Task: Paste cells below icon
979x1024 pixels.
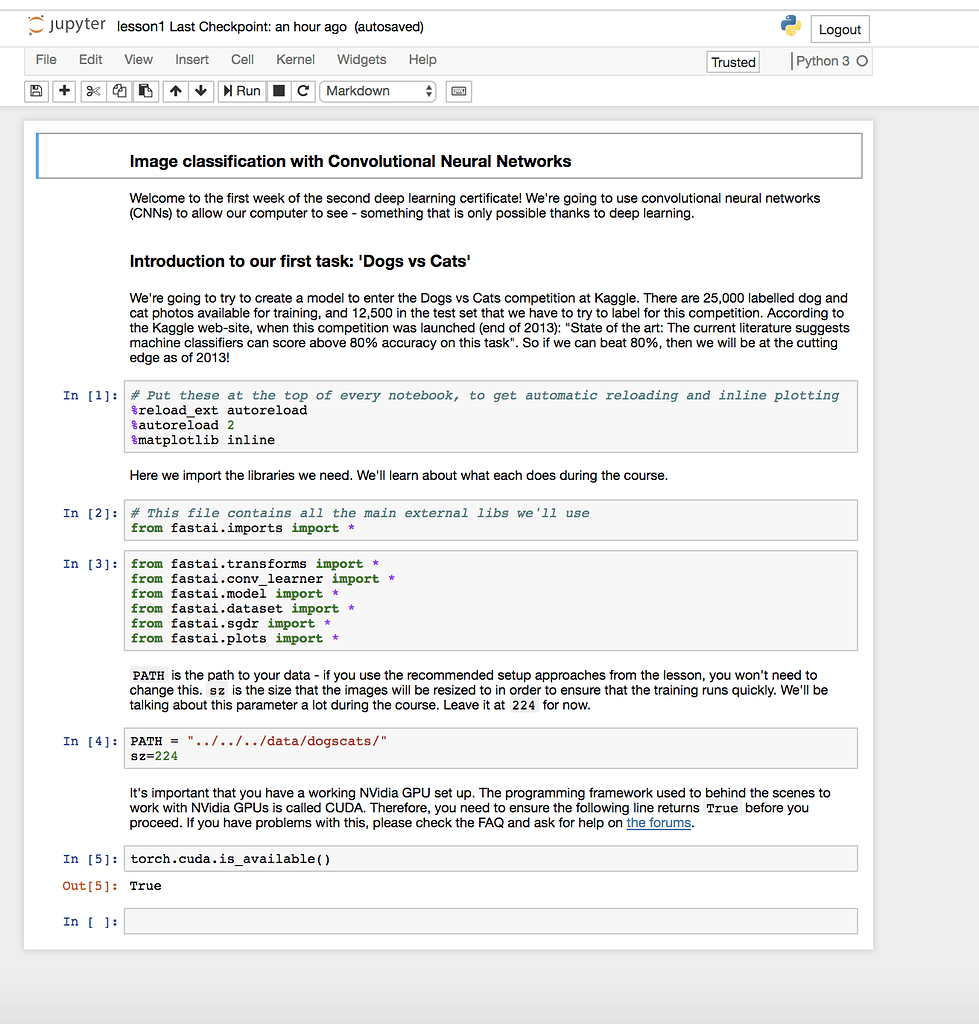Action: 145,91
